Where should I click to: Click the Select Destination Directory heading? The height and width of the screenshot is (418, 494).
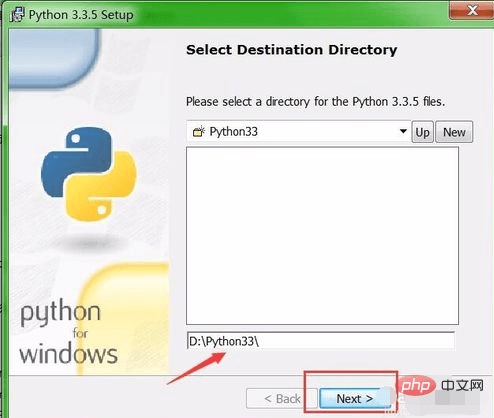[292, 50]
